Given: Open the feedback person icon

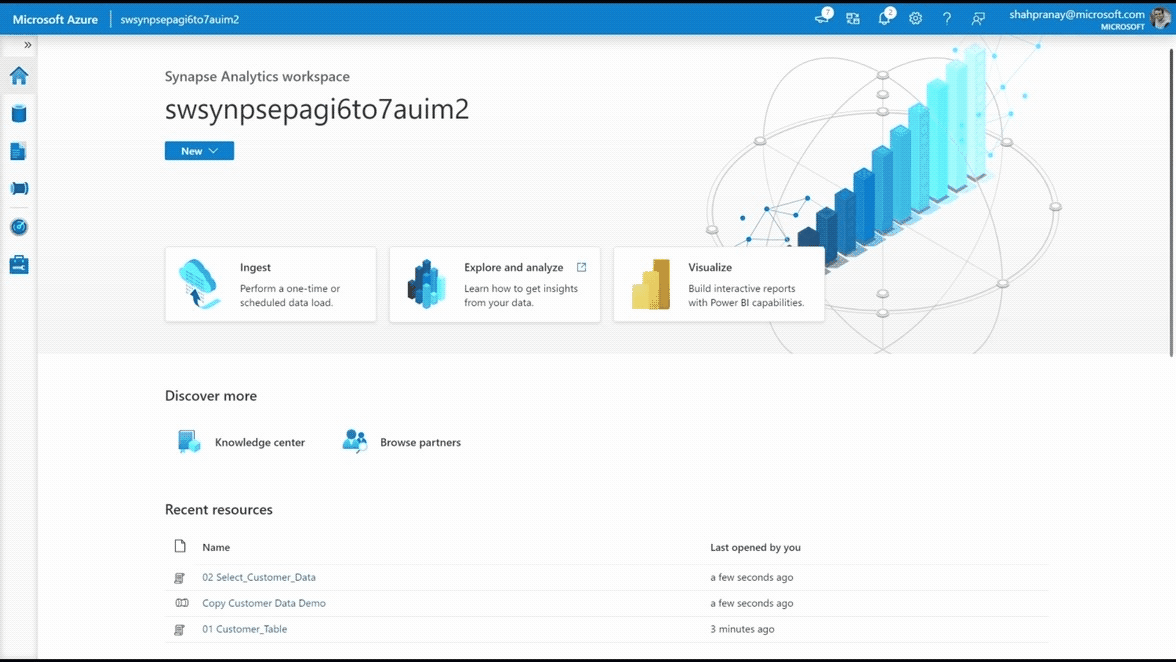Looking at the screenshot, I should 978,19.
